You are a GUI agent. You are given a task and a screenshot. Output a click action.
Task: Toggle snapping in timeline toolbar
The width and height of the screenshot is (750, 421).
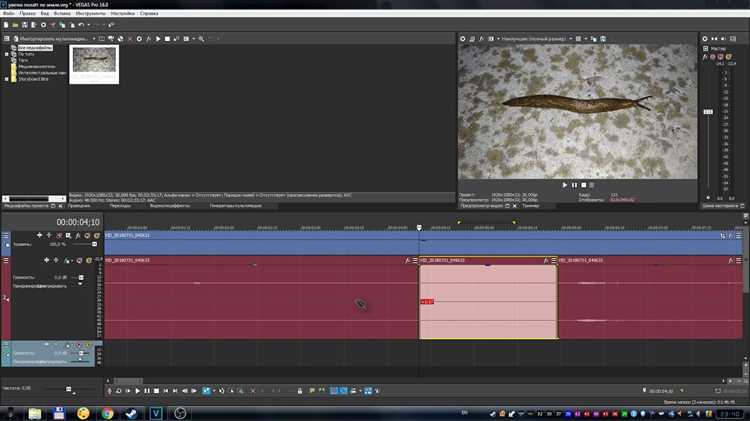pyautogui.click(x=334, y=391)
